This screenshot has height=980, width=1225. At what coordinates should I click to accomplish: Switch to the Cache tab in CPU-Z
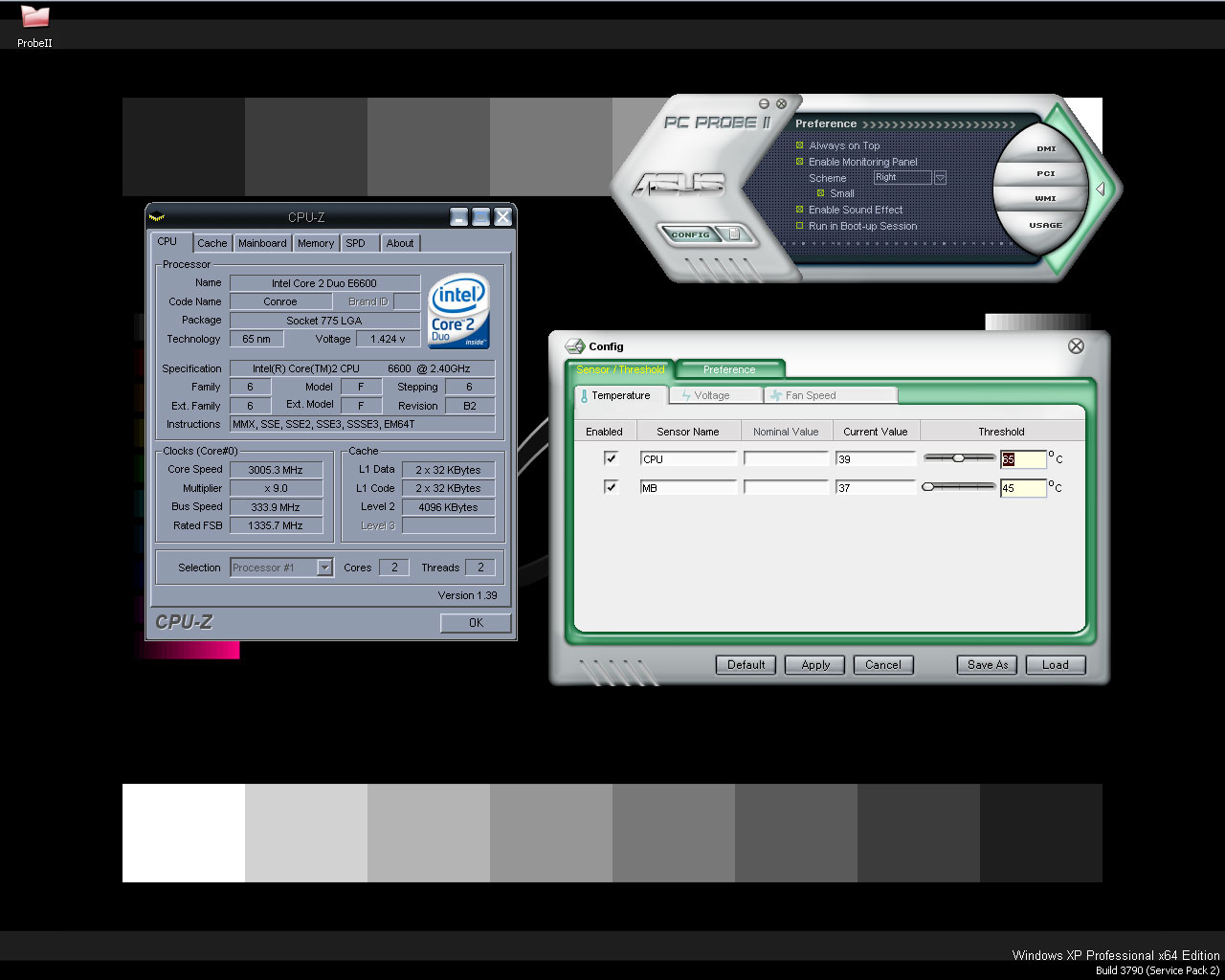click(x=212, y=243)
